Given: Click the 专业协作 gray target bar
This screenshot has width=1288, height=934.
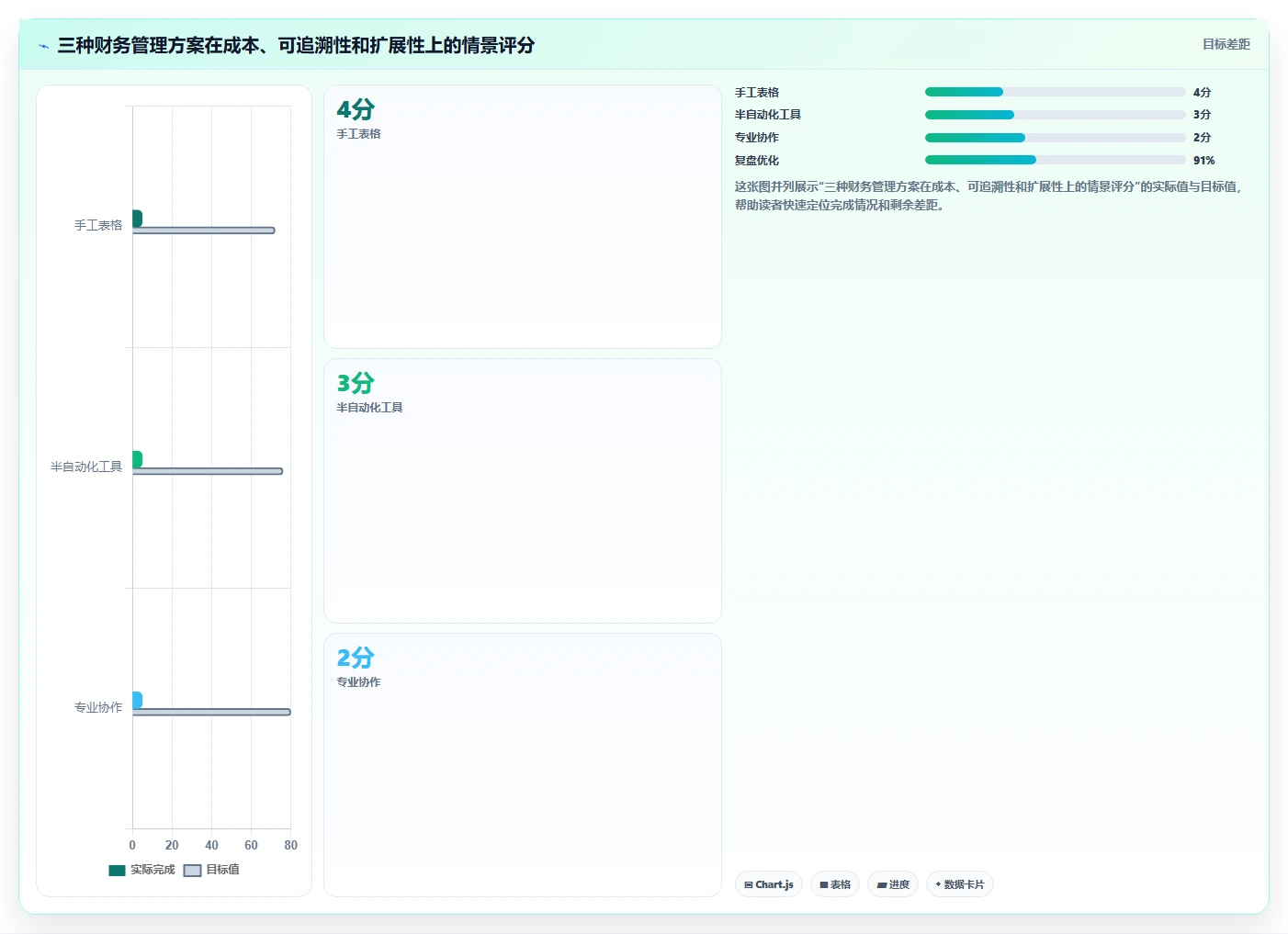Looking at the screenshot, I should (x=211, y=712).
